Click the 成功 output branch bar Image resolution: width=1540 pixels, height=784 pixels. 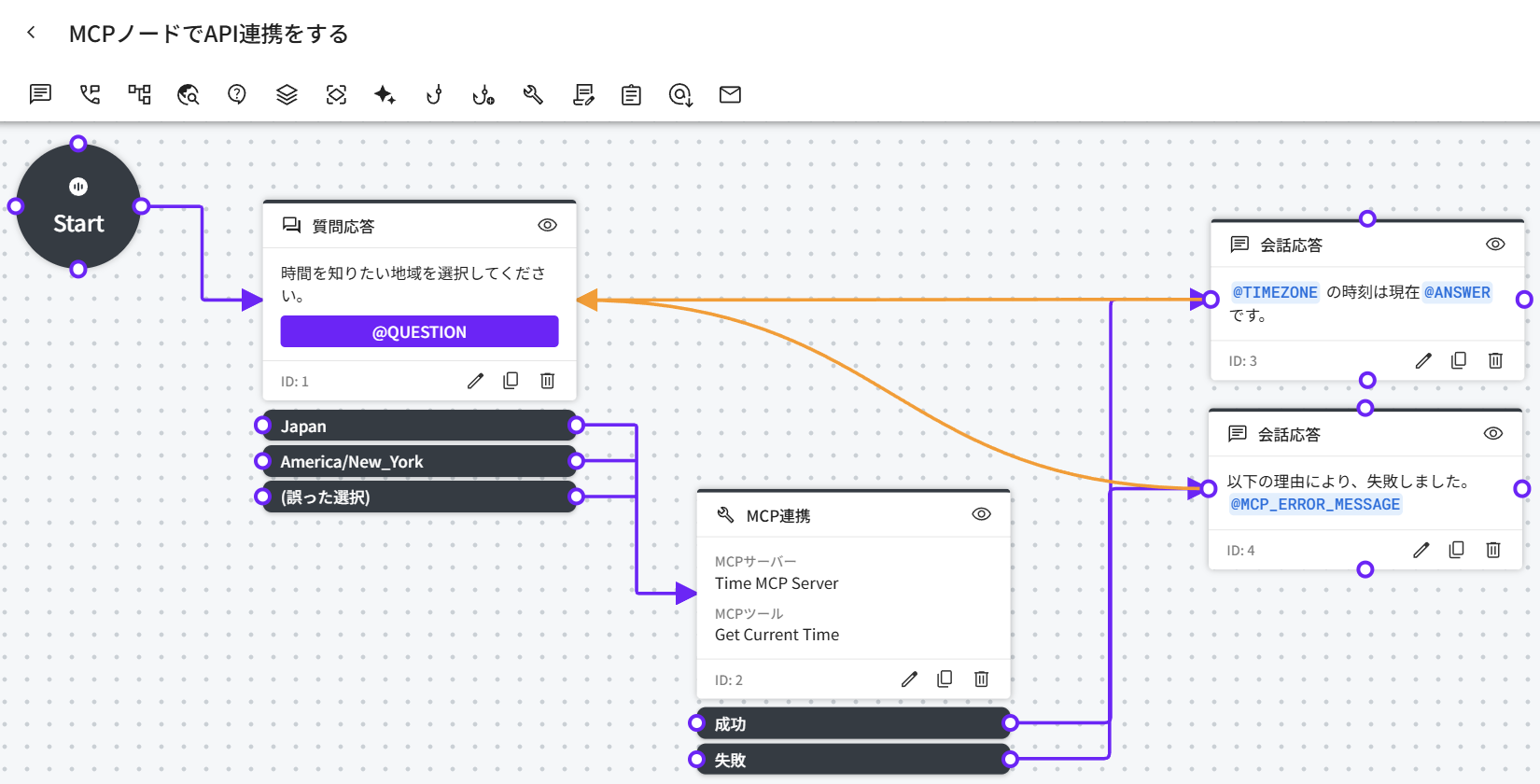click(852, 724)
